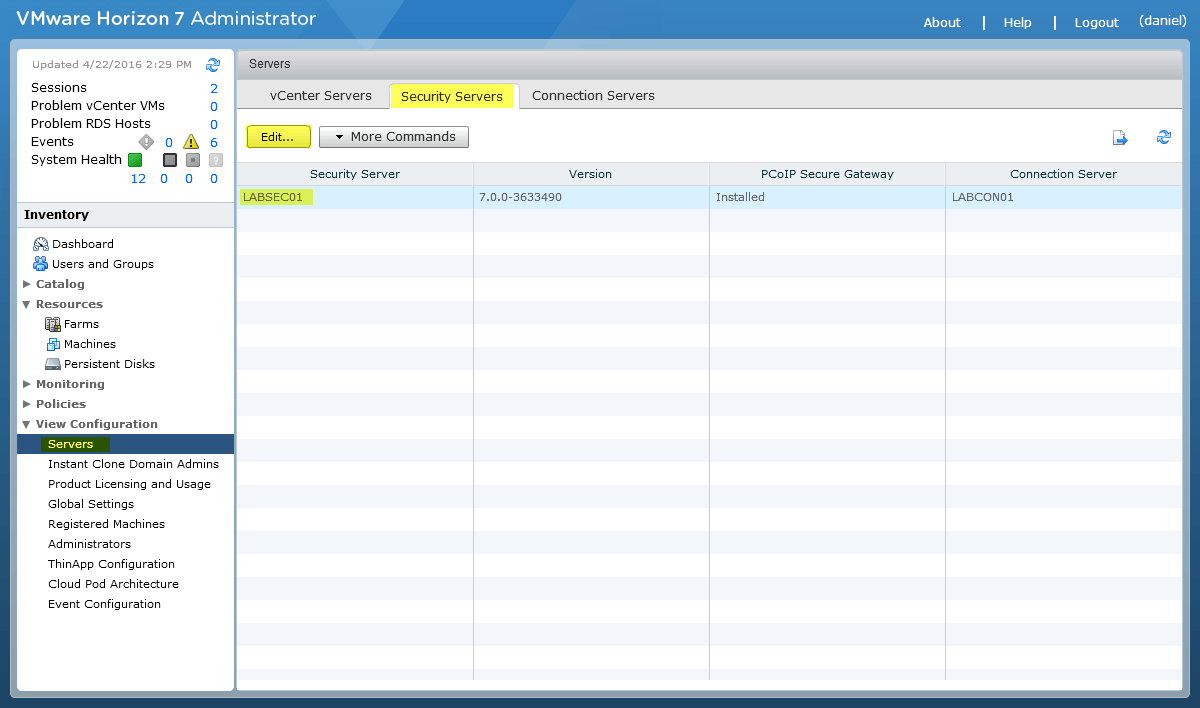Refresh the Security Servers table

click(1164, 137)
